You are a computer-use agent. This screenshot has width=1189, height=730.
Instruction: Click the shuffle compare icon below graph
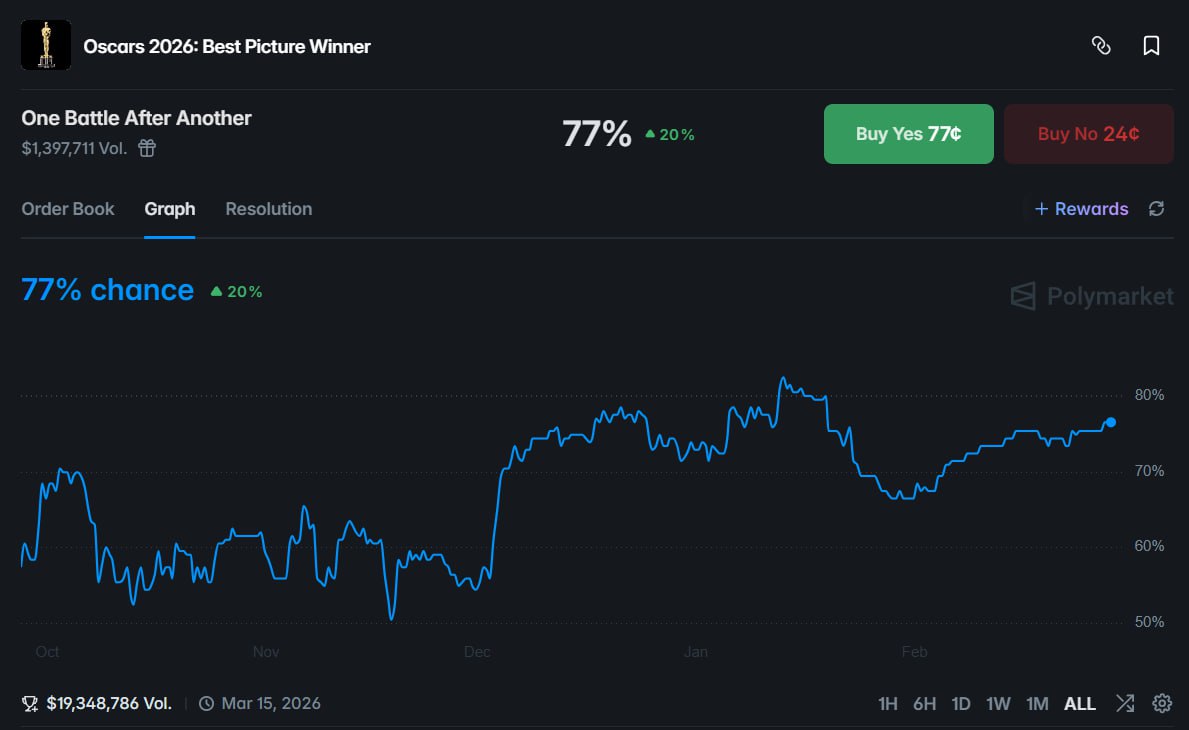(1125, 703)
